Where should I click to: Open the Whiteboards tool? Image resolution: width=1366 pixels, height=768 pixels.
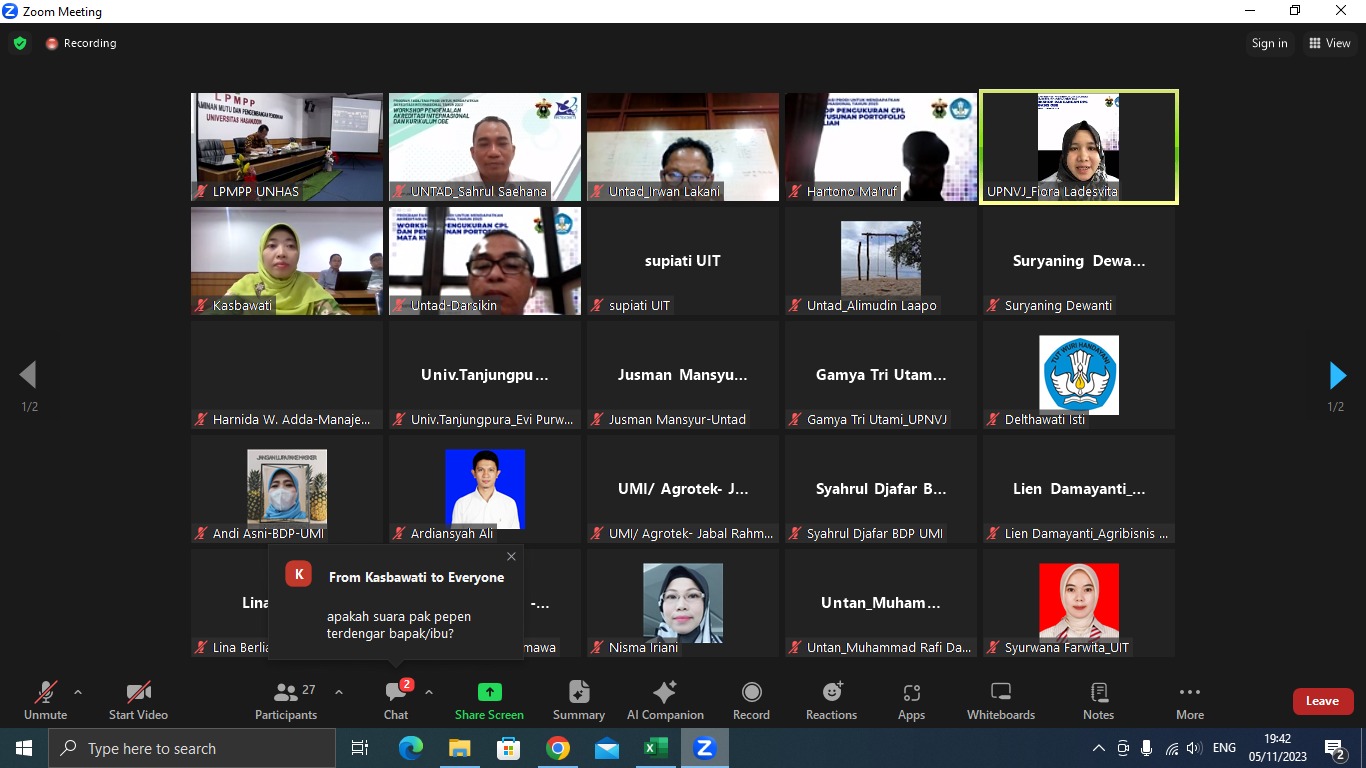[1000, 700]
